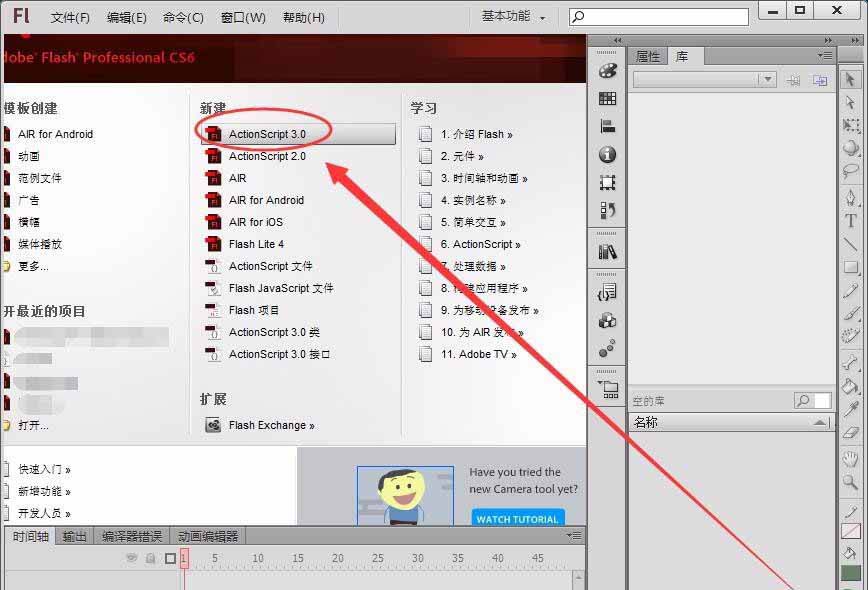
Task: Open the History panel icon
Action: pos(607,210)
